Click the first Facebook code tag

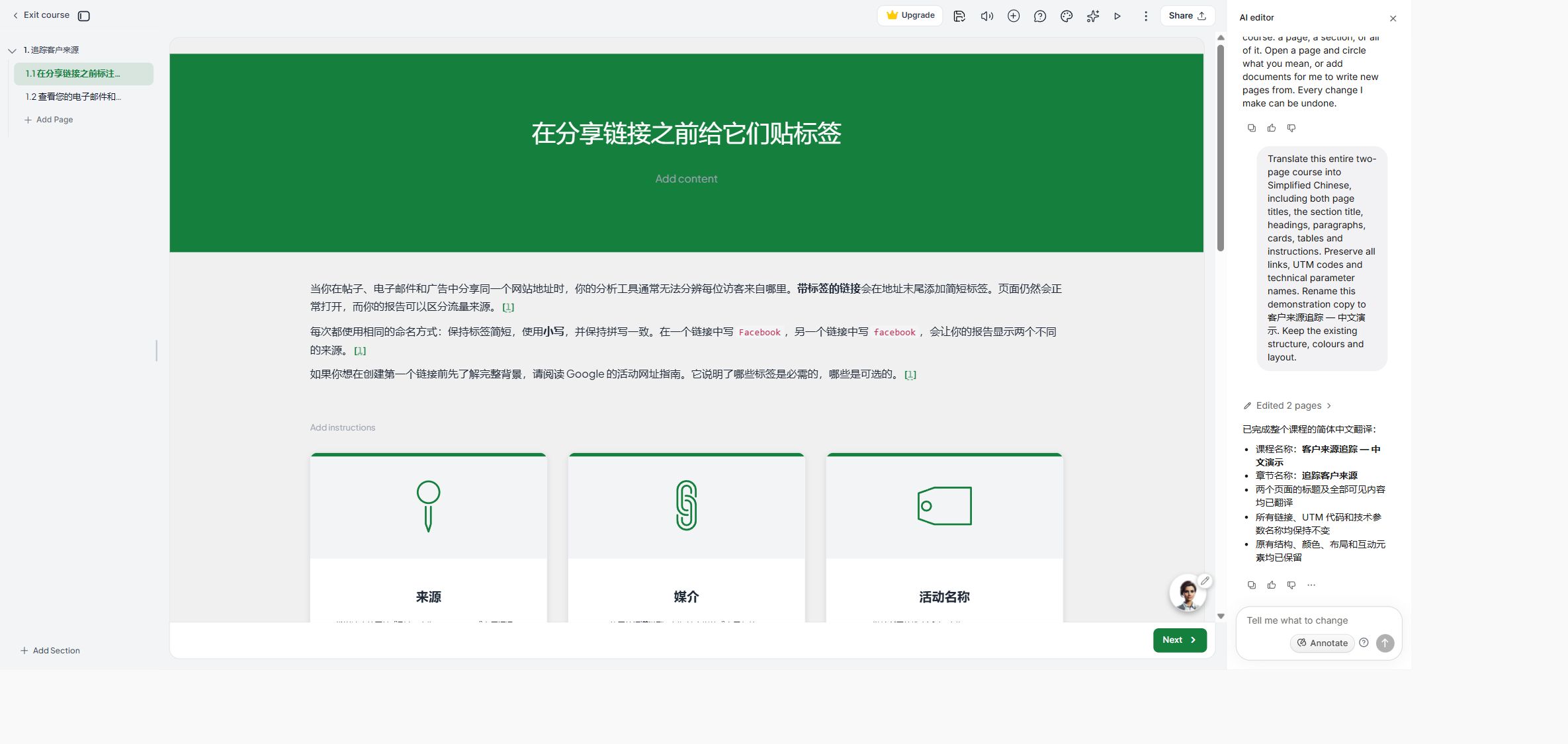click(x=760, y=333)
